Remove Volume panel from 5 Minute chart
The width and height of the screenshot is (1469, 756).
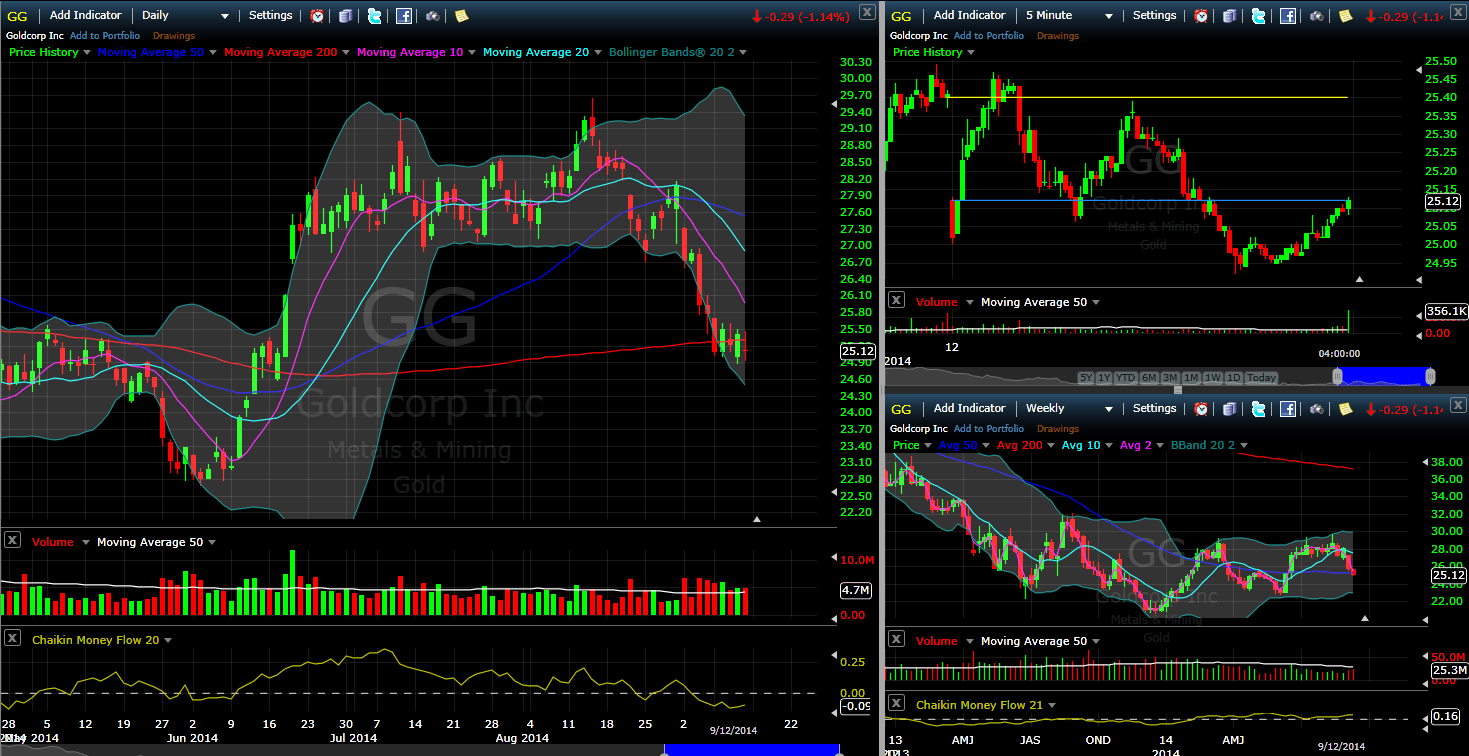point(896,300)
